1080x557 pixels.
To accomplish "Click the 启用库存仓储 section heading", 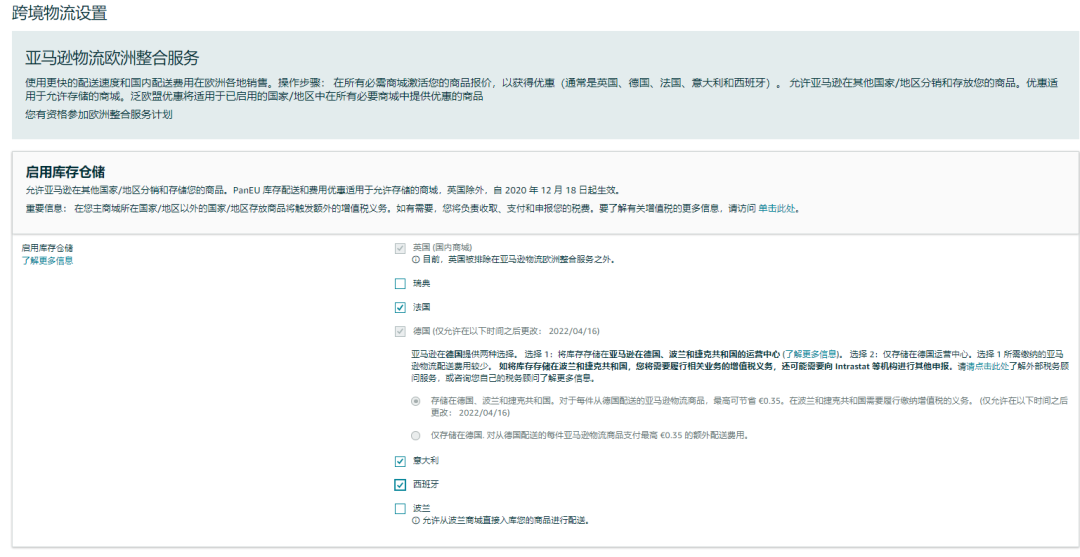I will point(65,172).
